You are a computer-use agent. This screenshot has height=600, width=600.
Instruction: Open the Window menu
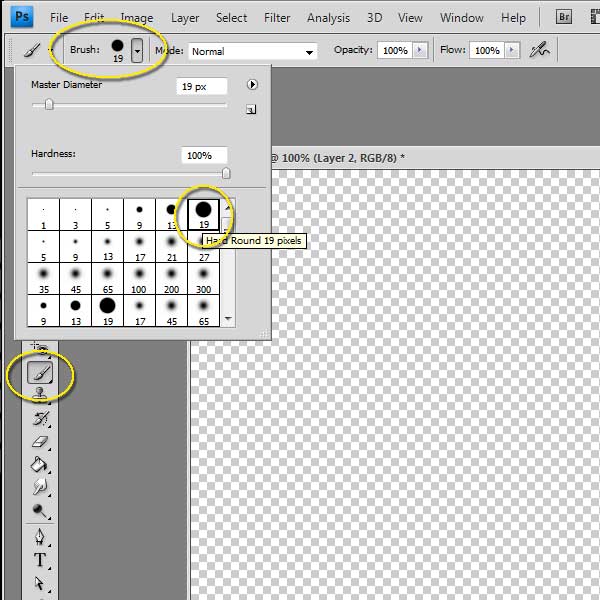[461, 18]
